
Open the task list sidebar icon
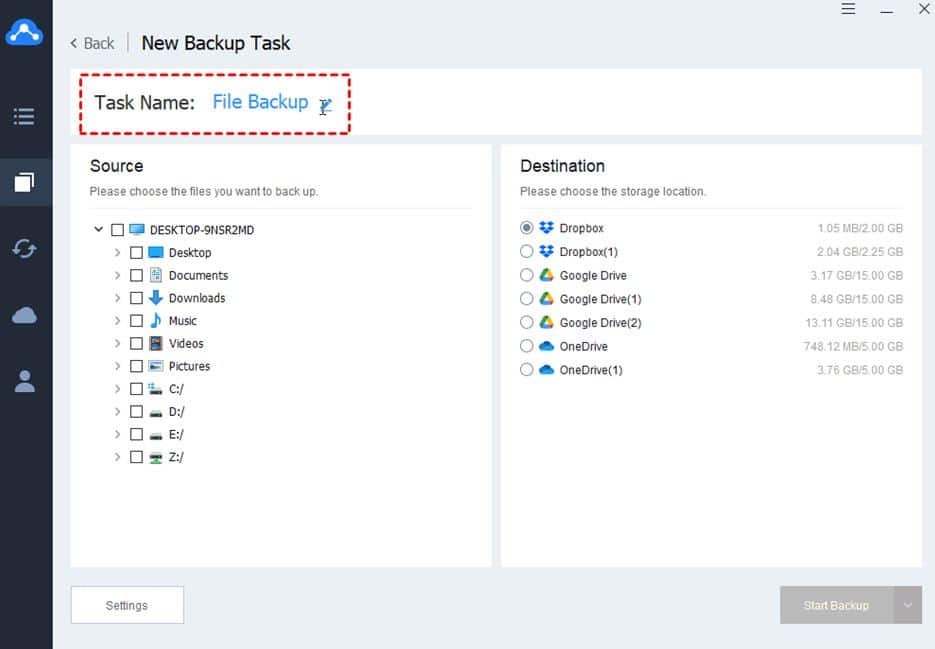point(24,116)
